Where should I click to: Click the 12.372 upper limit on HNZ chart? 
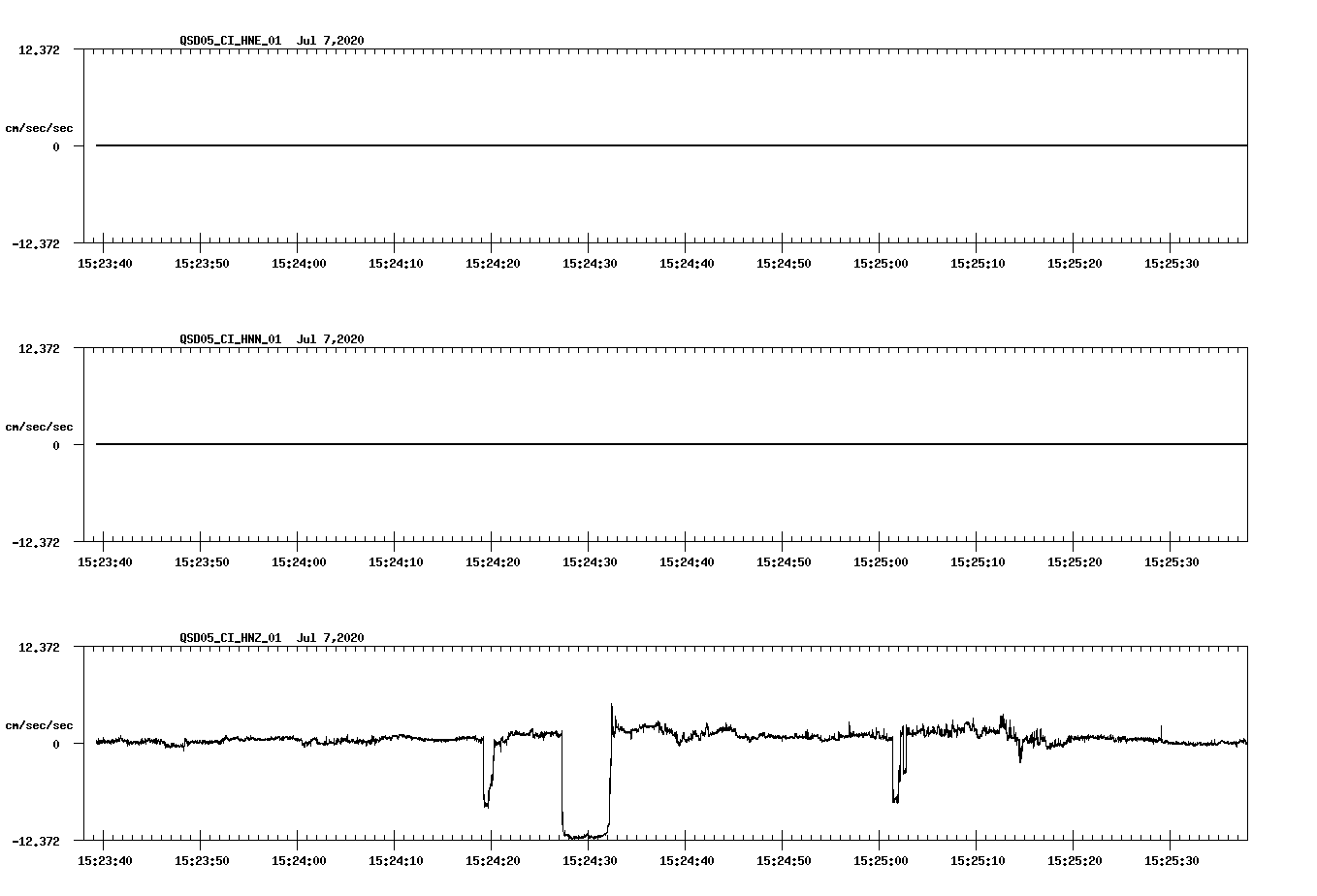click(x=39, y=647)
